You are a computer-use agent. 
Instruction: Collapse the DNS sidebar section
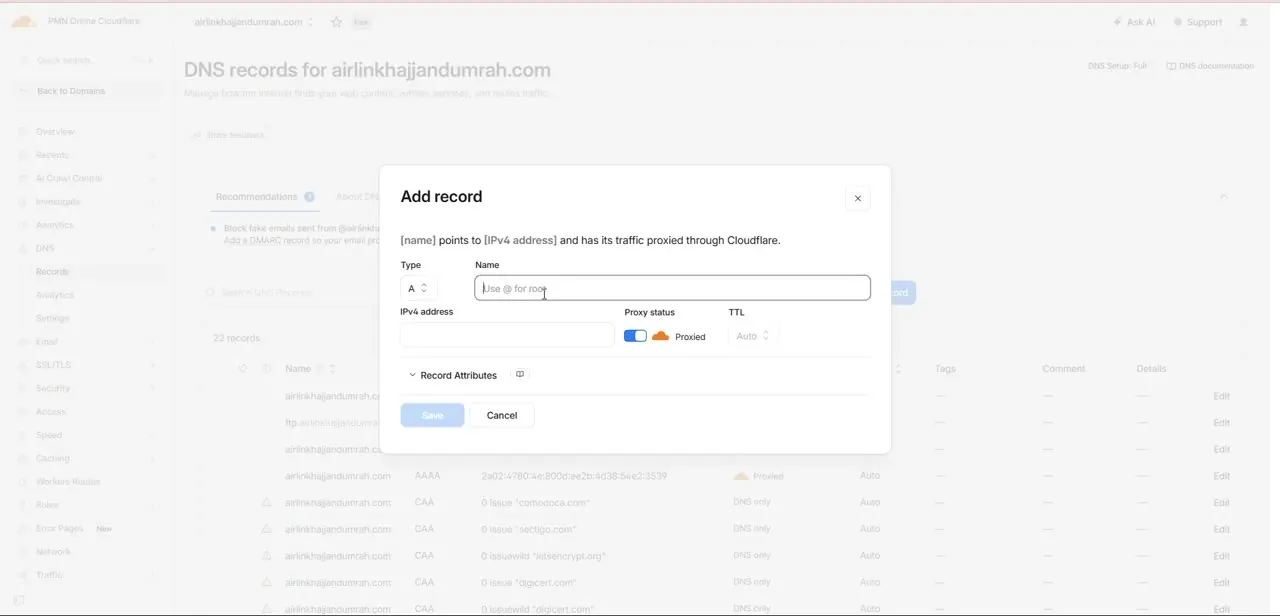point(87,248)
